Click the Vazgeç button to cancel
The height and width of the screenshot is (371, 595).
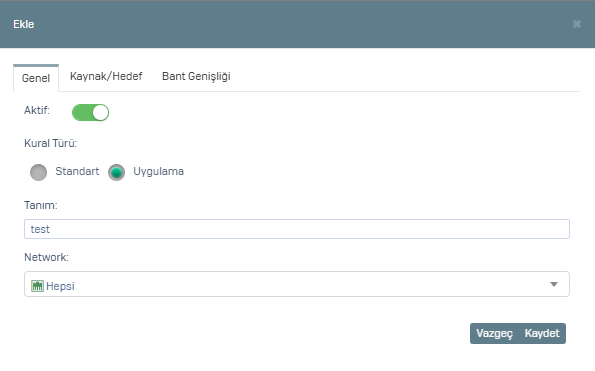point(494,333)
